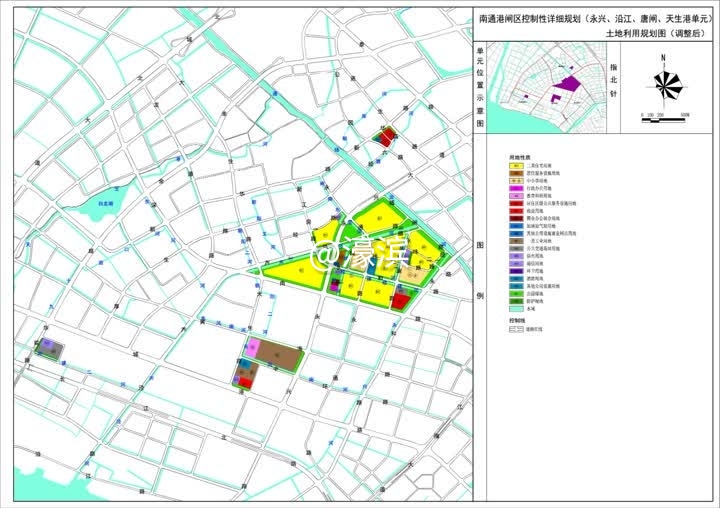Click the cyan water legend swatch

[517, 310]
